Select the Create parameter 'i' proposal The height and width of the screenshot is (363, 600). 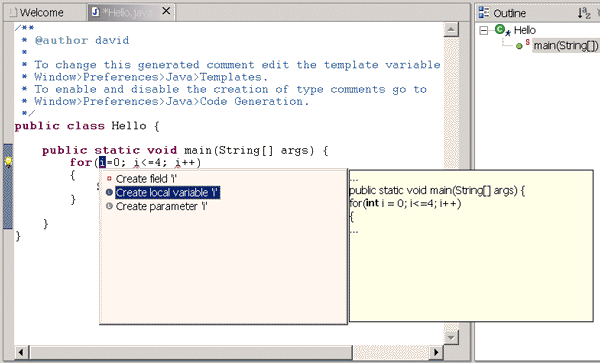161,206
